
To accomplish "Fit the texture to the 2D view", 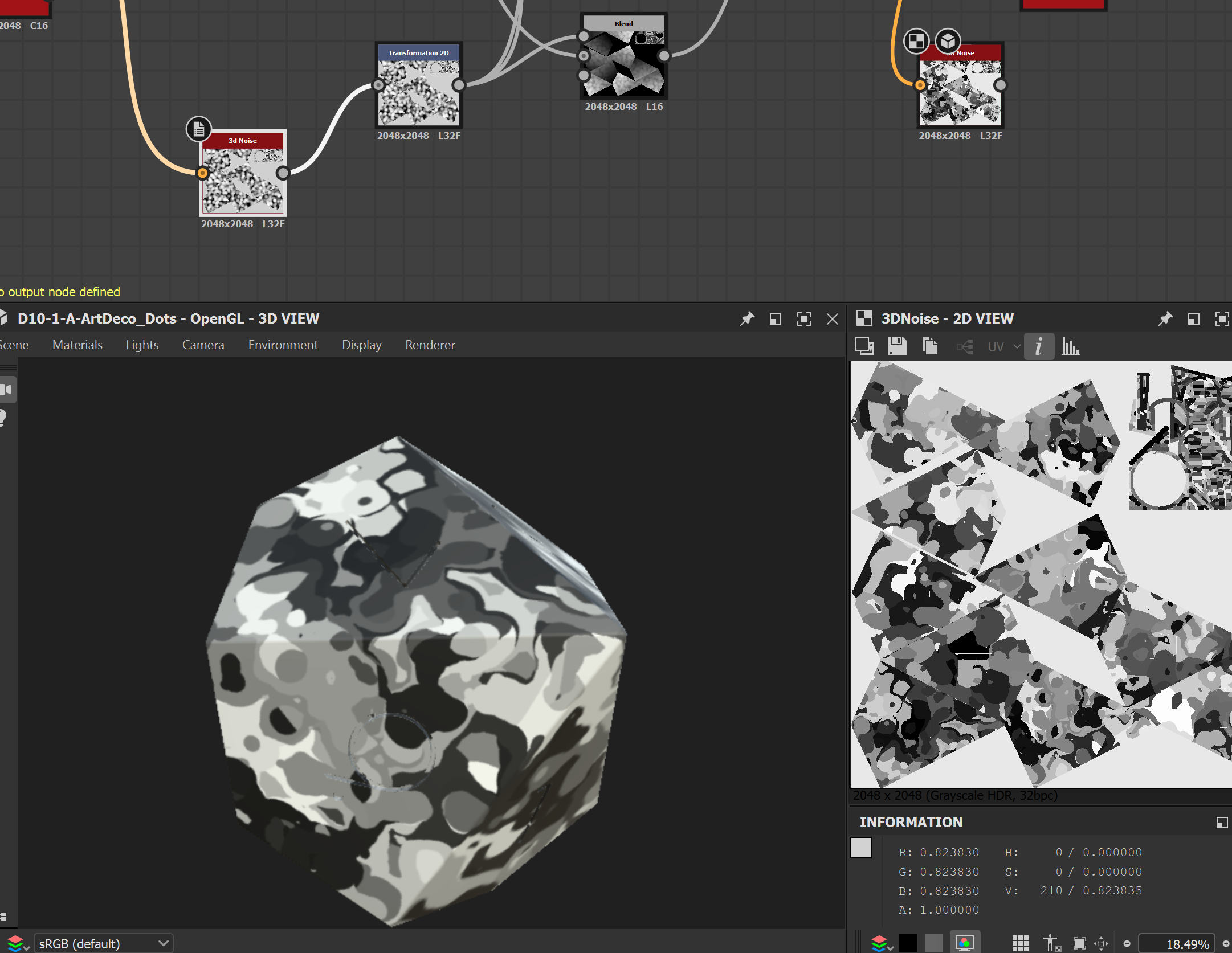I will click(1078, 943).
